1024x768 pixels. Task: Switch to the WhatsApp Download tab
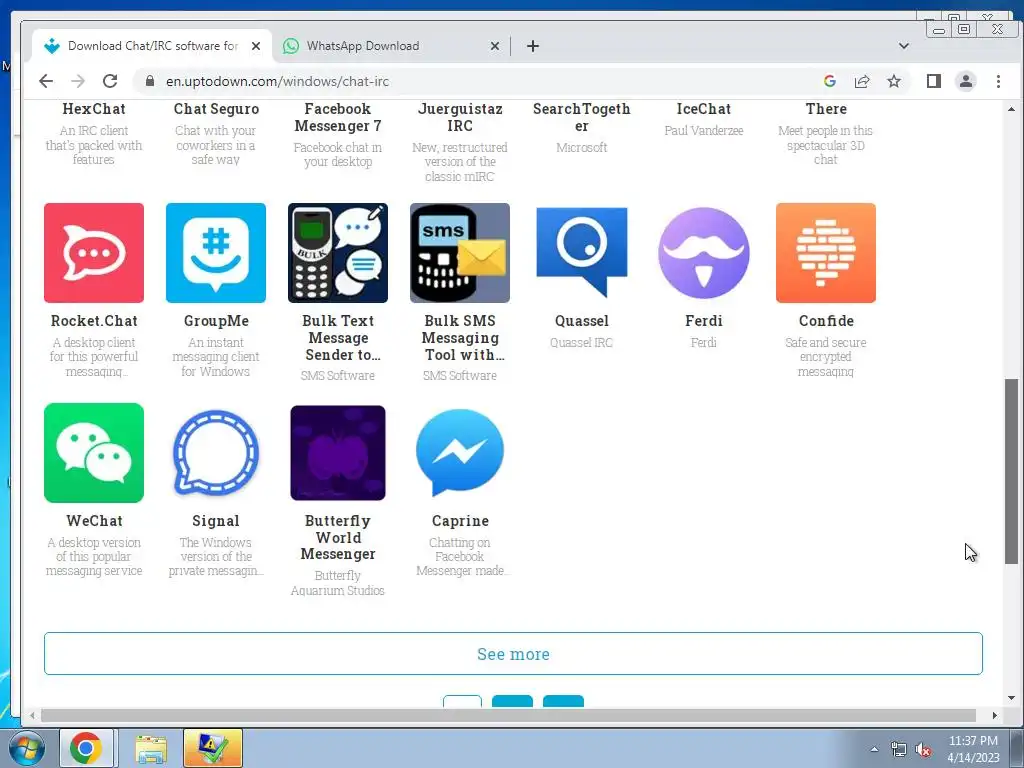[x=389, y=46]
